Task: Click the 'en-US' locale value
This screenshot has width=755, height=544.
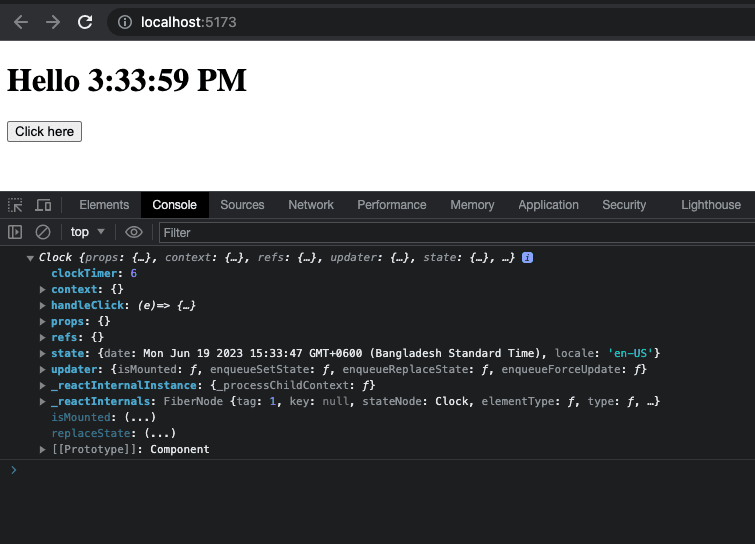Action: 630,353
